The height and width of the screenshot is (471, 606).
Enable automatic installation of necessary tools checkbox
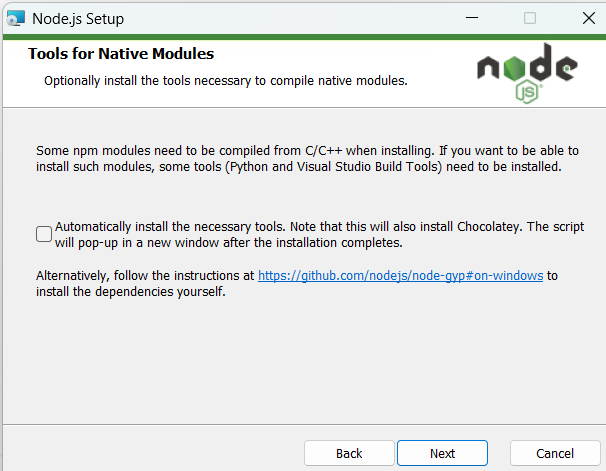click(x=44, y=234)
